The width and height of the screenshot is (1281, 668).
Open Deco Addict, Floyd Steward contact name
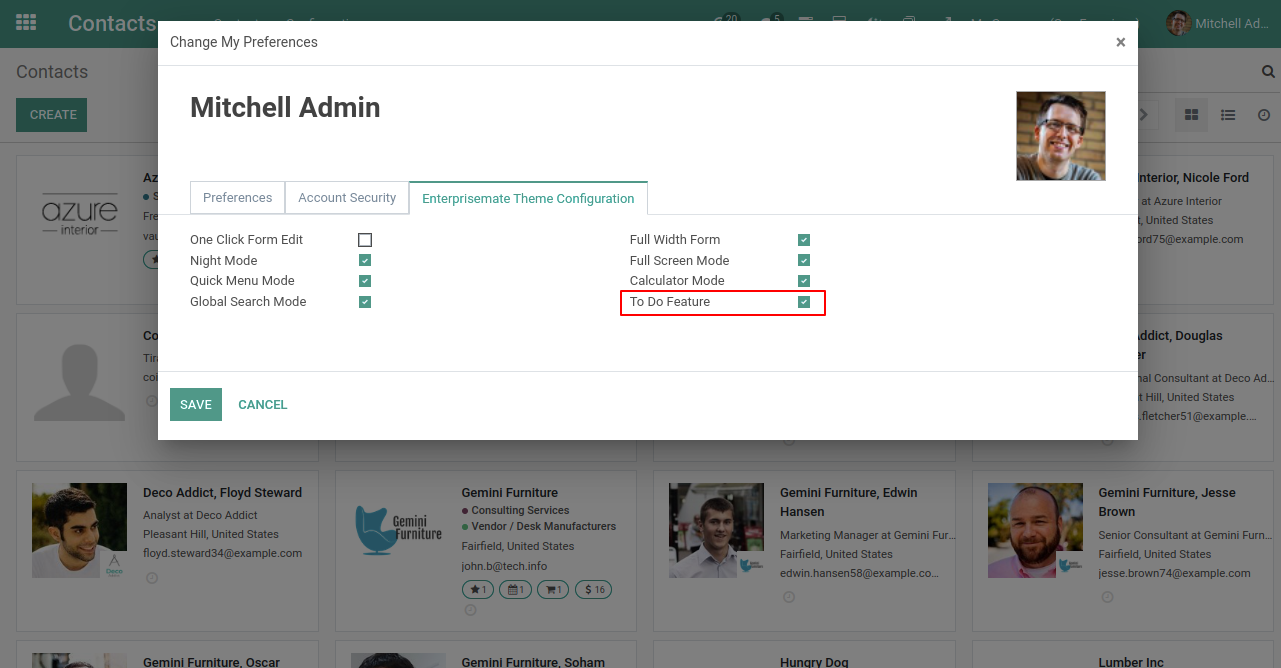[222, 493]
